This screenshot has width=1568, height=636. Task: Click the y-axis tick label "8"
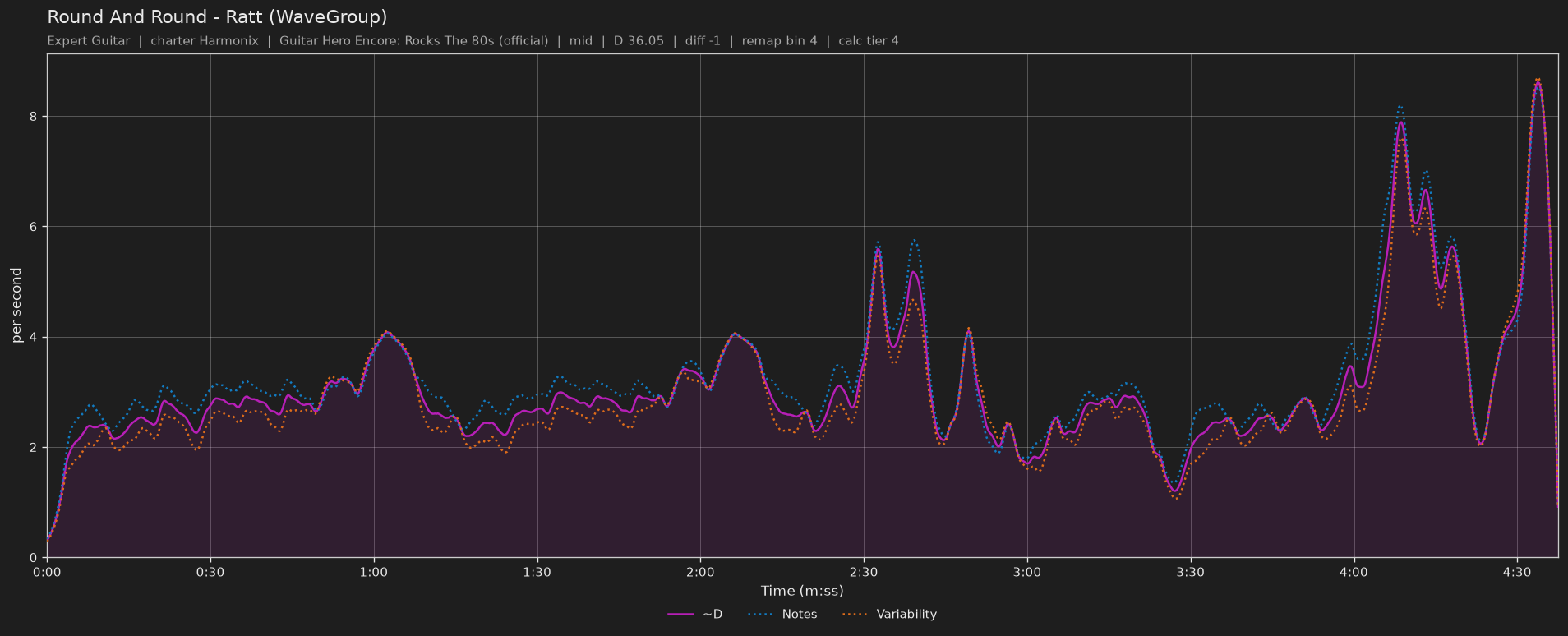(34, 117)
